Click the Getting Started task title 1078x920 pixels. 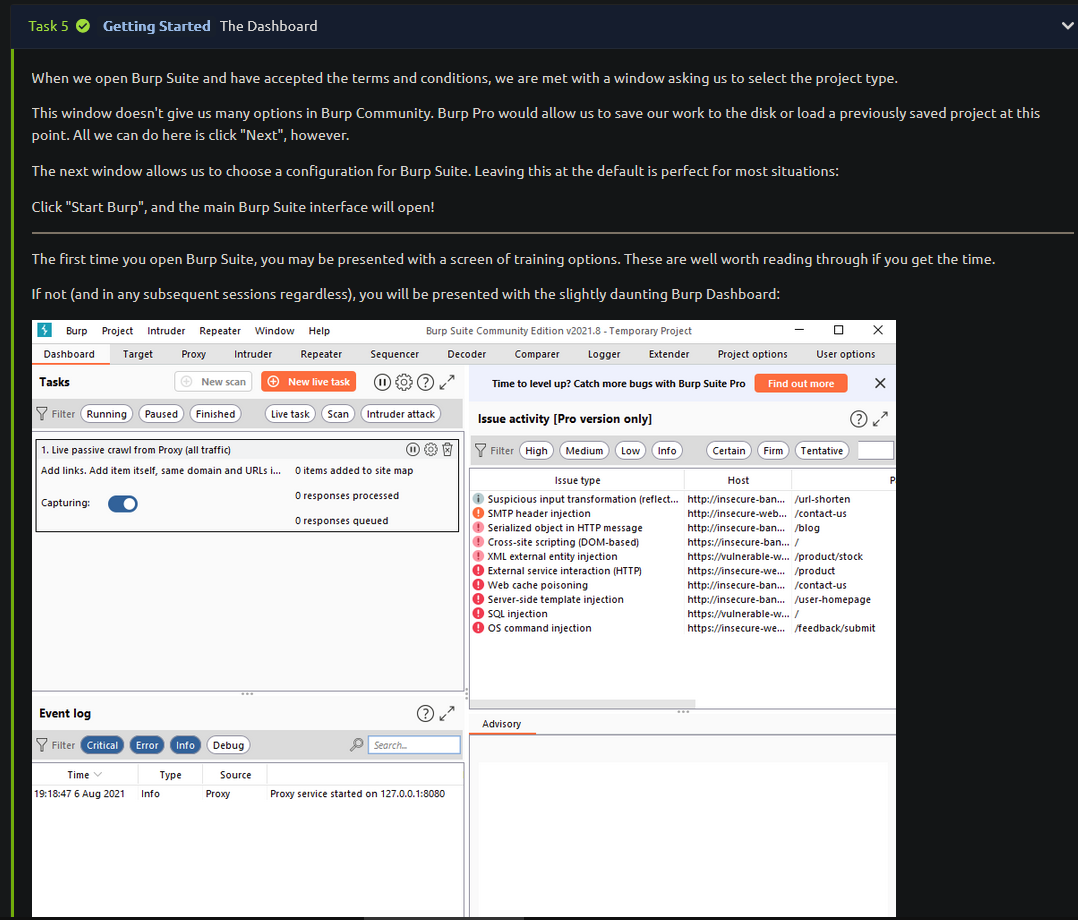[x=157, y=26]
